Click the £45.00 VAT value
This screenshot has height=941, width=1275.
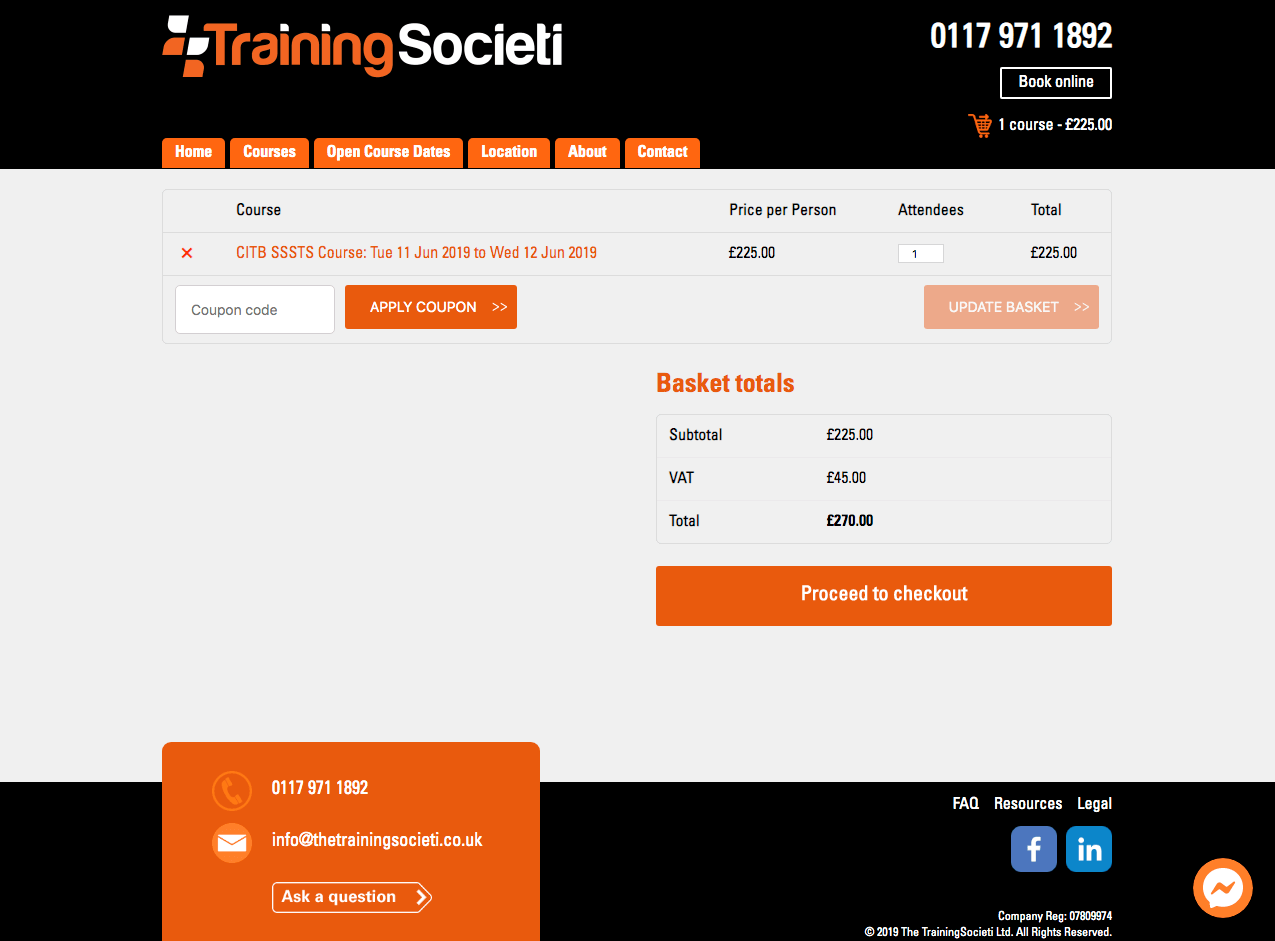coord(846,478)
